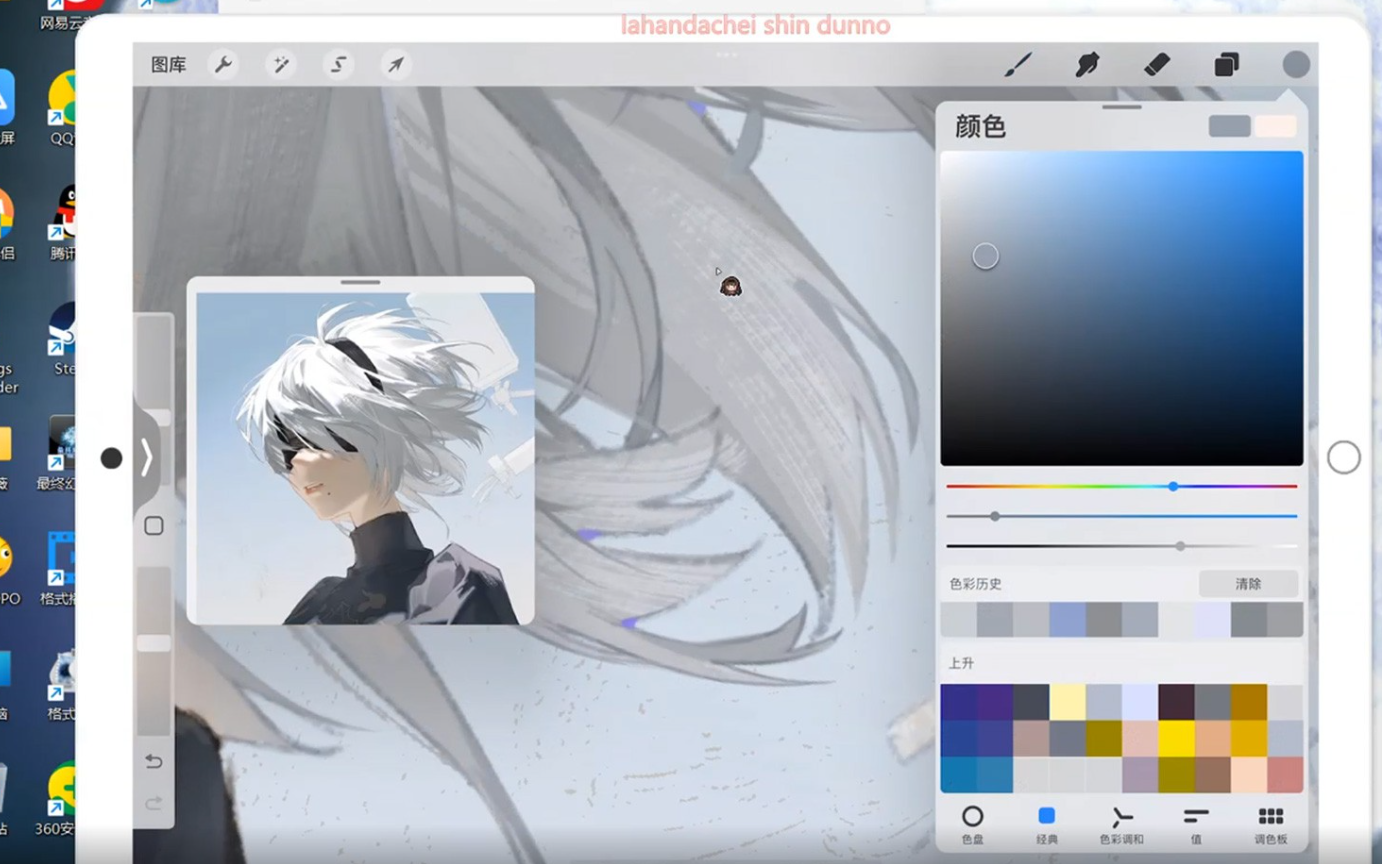Viewport: 1382px width, 864px height.
Task: Switch to the 色盘 disc tab
Action: pos(972,825)
